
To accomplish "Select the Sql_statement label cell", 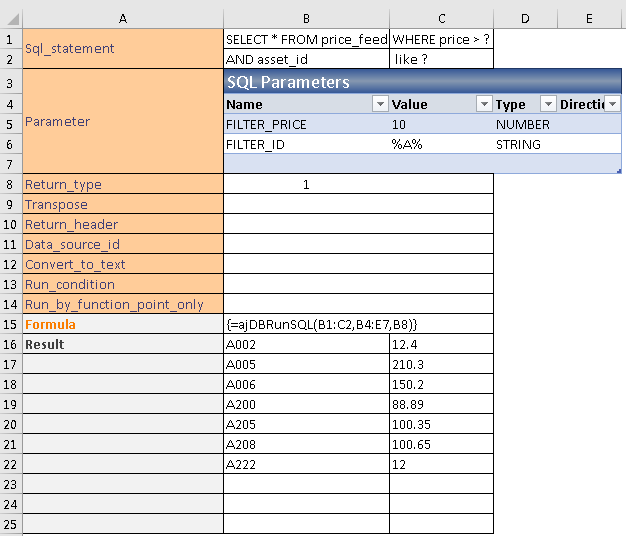I will [x=123, y=48].
